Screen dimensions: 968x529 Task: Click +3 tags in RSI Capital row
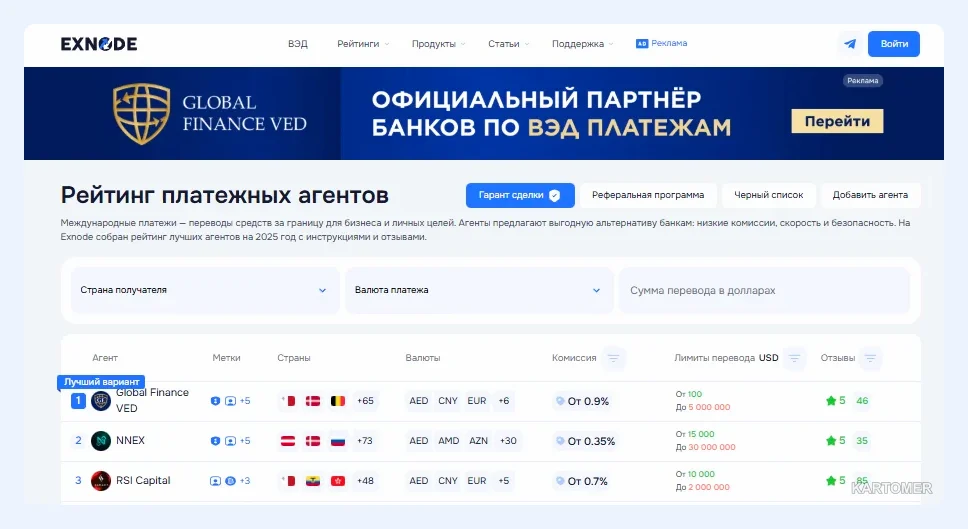click(245, 481)
